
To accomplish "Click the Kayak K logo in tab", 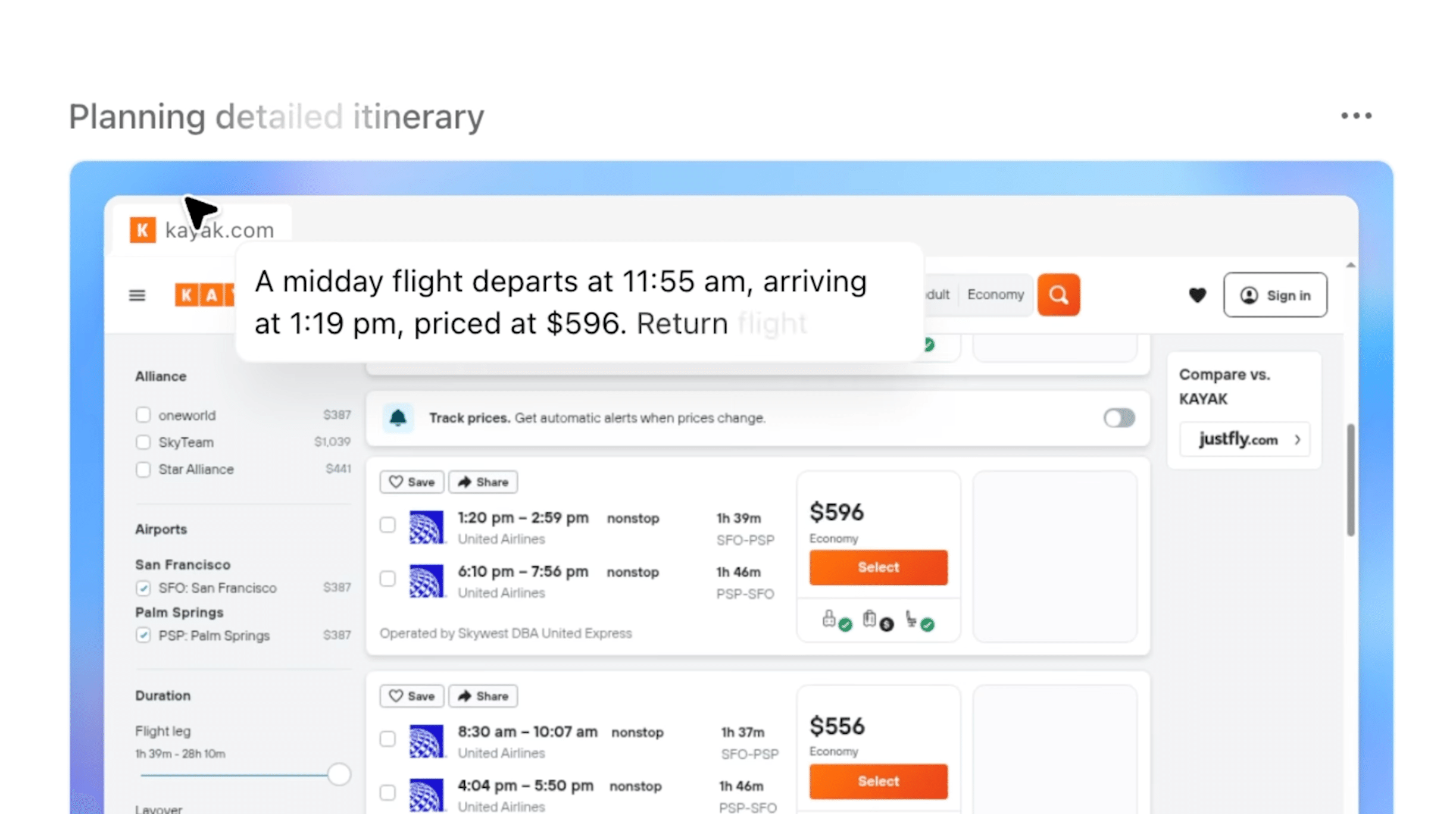I will point(143,230).
